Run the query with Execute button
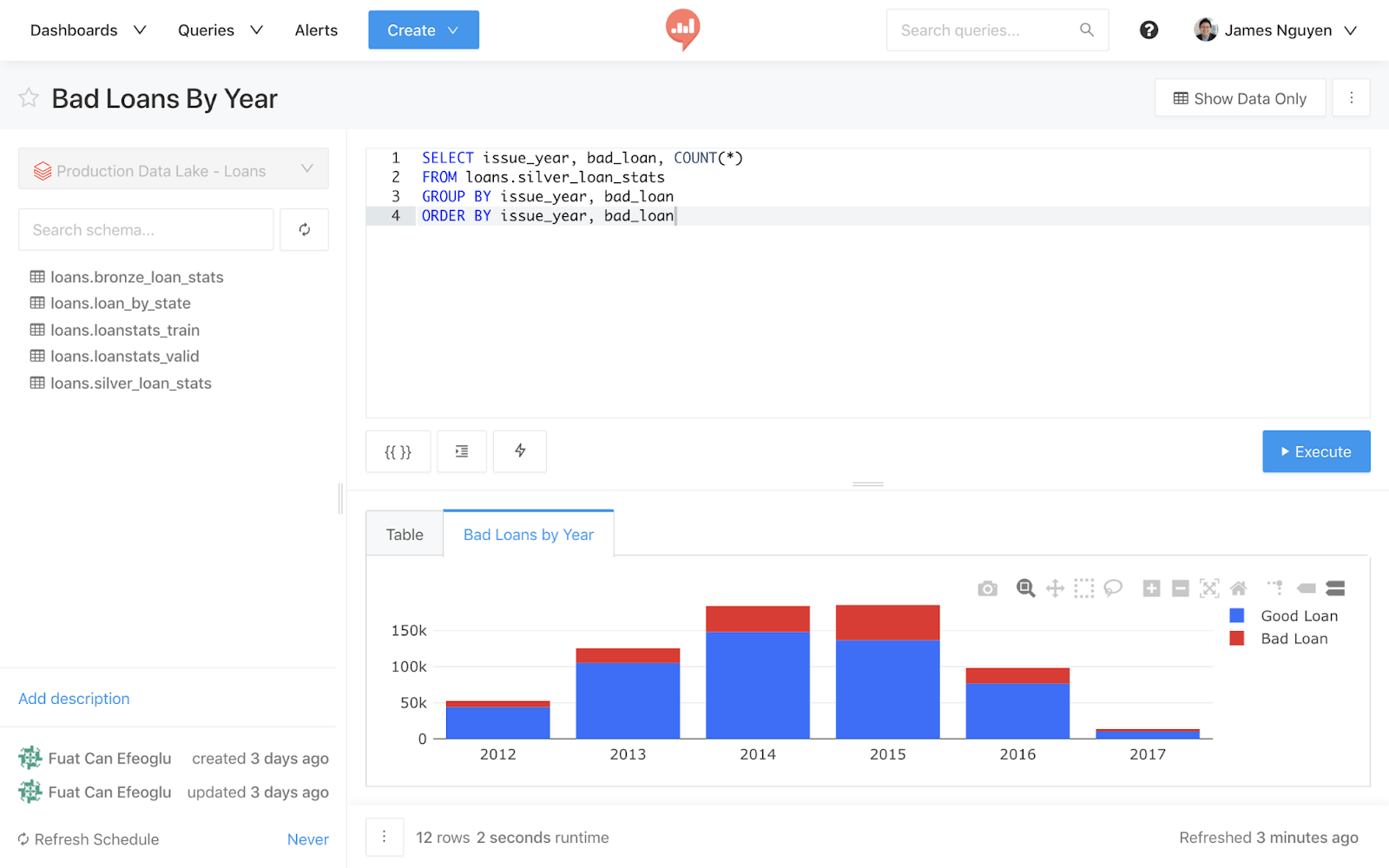 tap(1315, 452)
